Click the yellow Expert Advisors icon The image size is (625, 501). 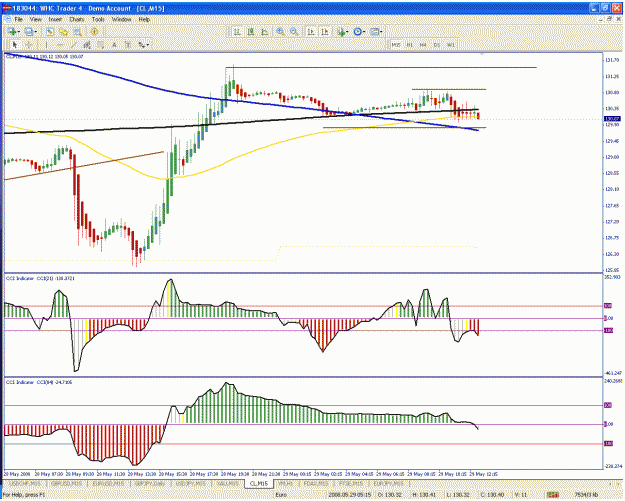click(x=94, y=31)
